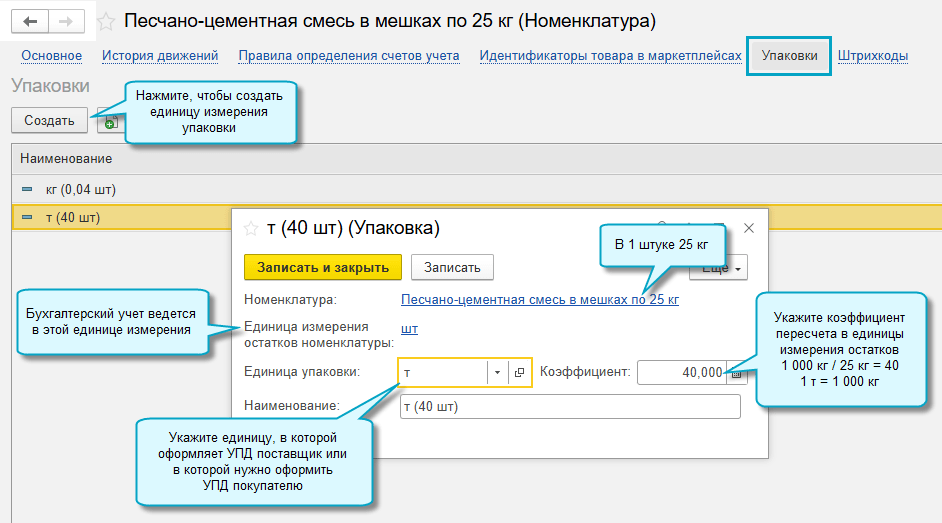The image size is (942, 523).
Task: Star the nomenclature item as favorite
Action: coord(105,21)
